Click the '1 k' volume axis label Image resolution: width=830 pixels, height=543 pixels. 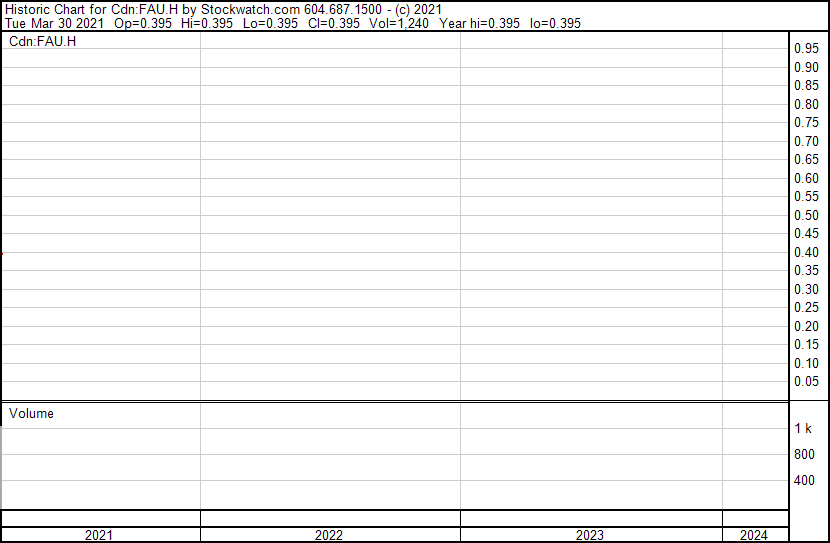(x=803, y=429)
